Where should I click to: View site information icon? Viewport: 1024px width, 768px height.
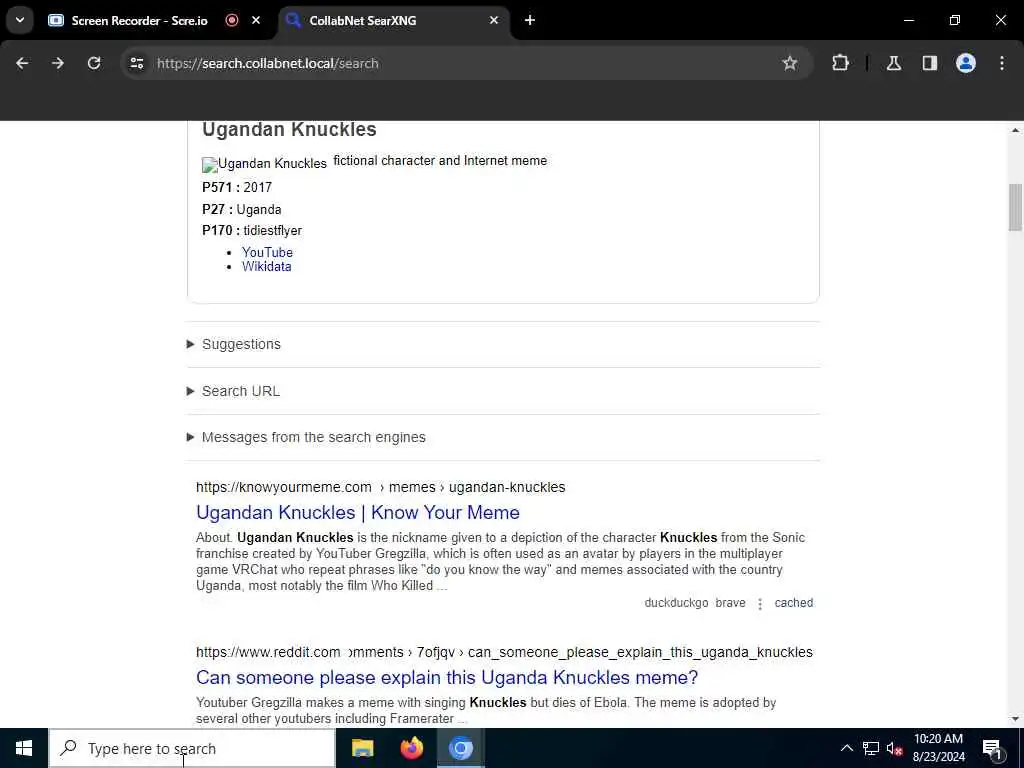136,63
